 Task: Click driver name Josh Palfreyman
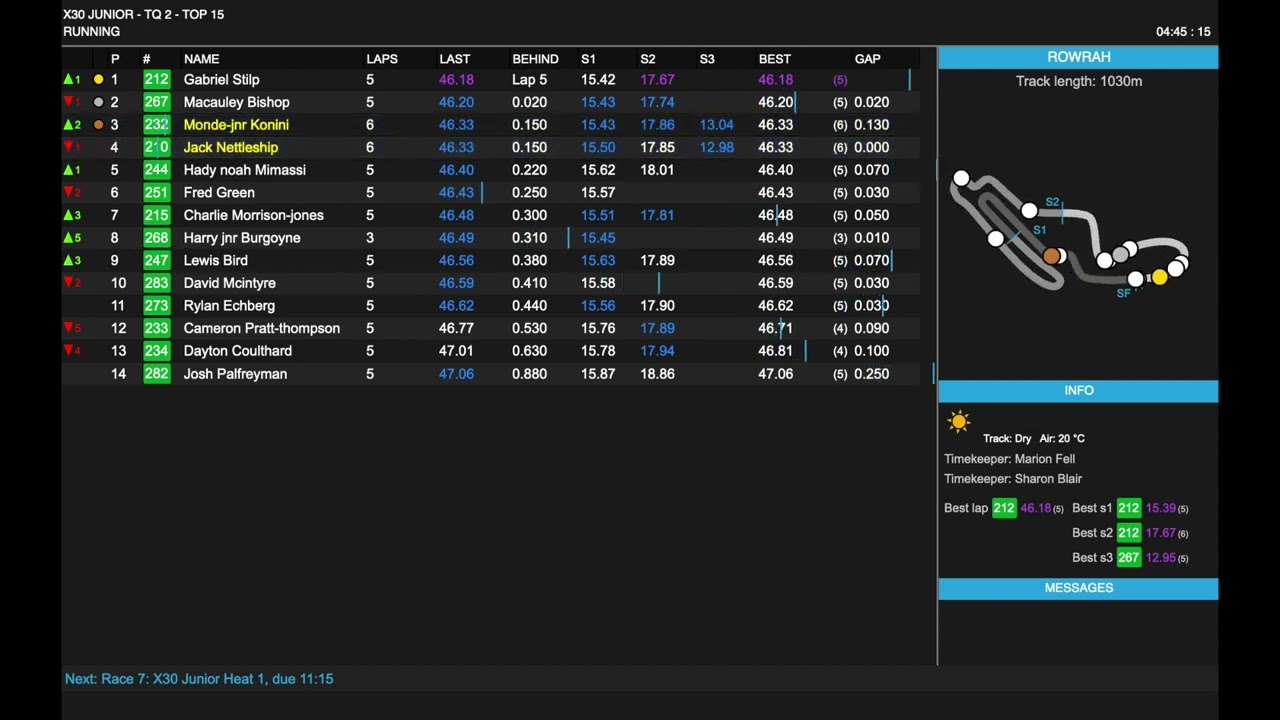235,374
